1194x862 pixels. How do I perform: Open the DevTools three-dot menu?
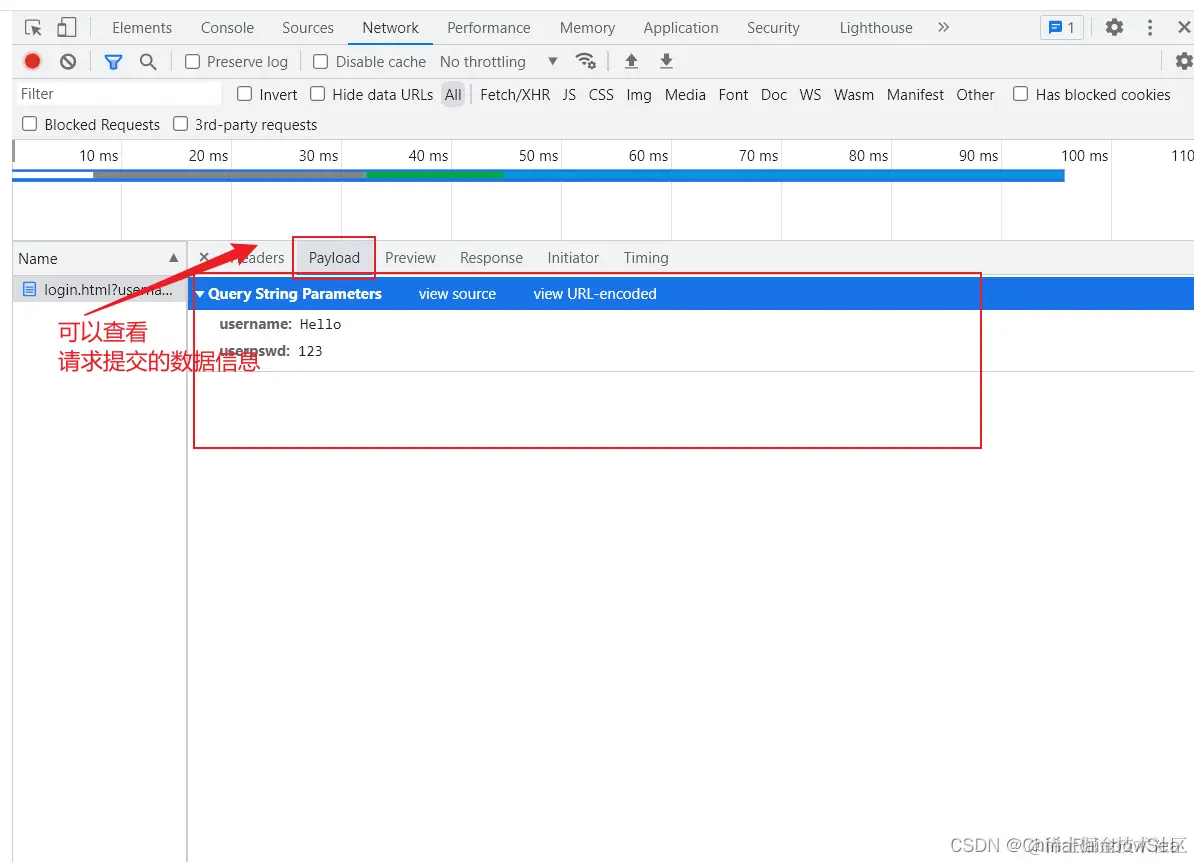pyautogui.click(x=1149, y=27)
